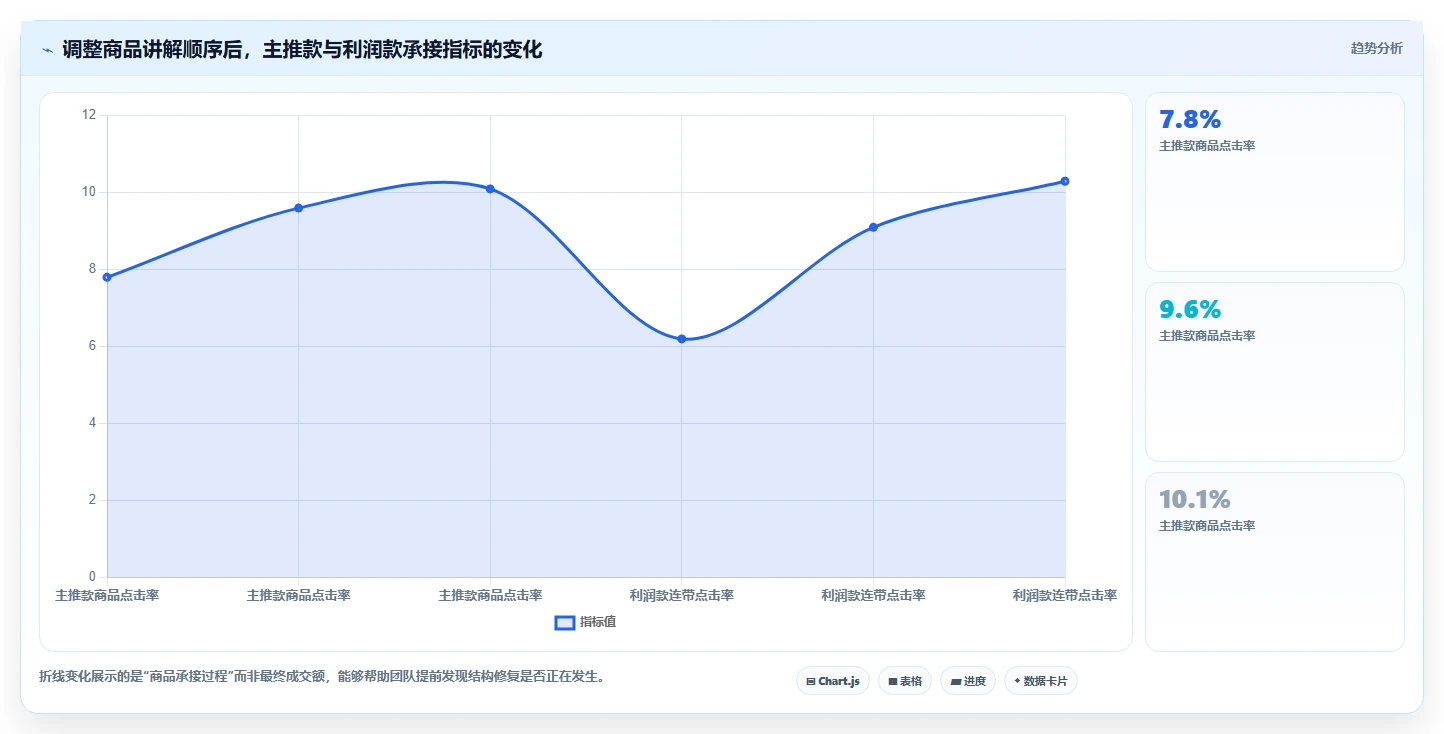The height and width of the screenshot is (734, 1444).
Task: Click the y-axis label 0
Action: pos(92,577)
